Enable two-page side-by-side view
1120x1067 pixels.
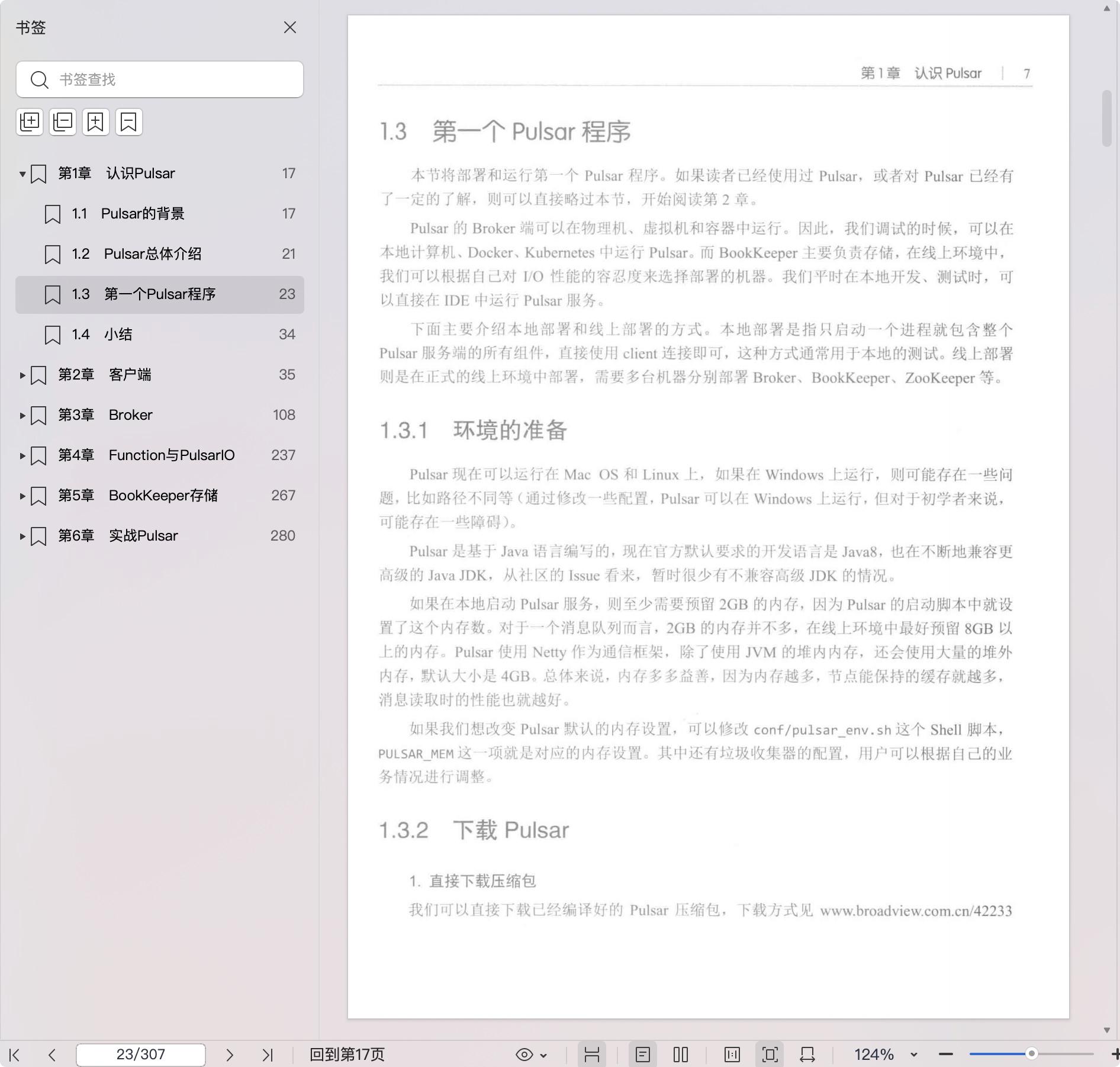681,1055
